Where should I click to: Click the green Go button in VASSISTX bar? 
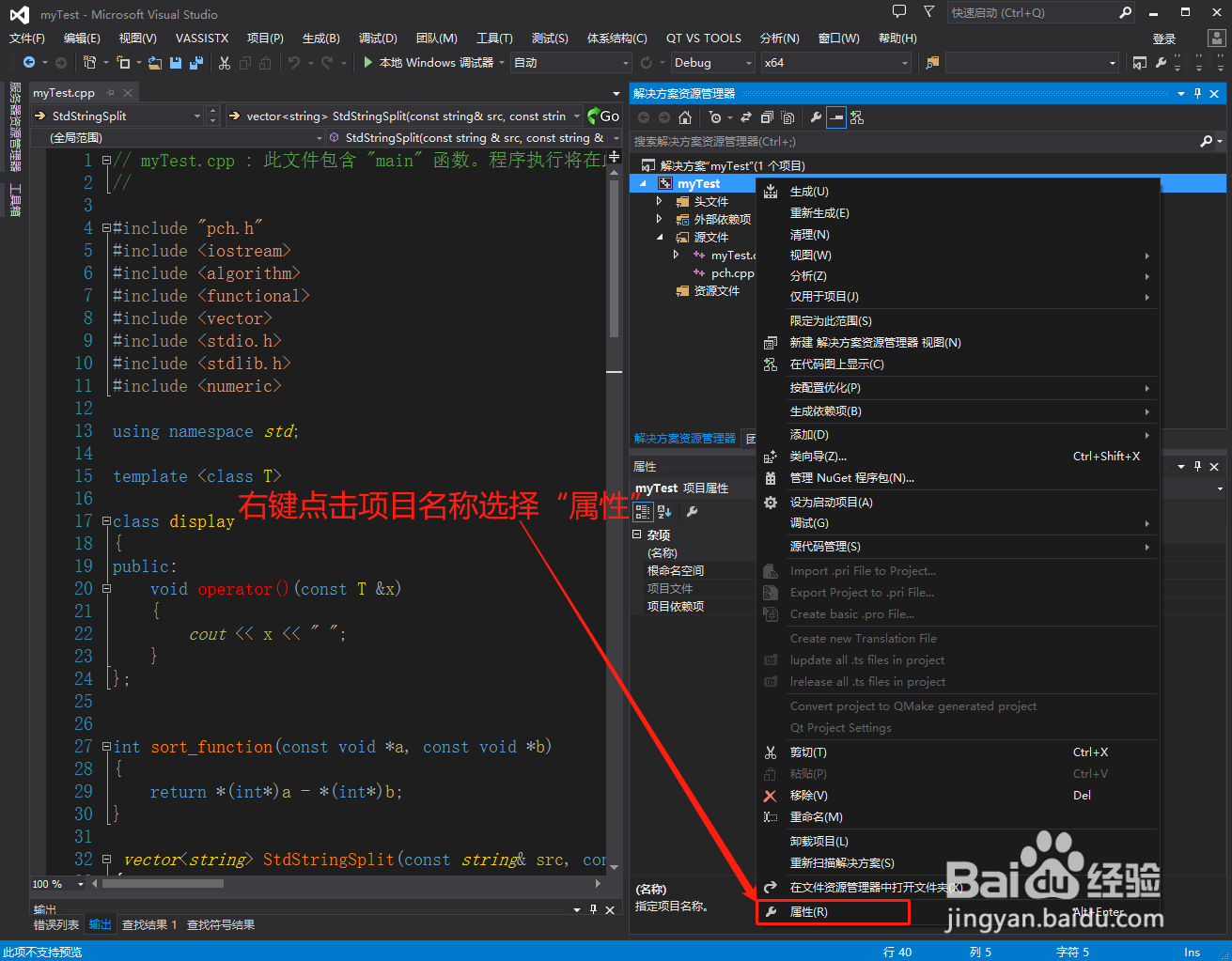(603, 116)
